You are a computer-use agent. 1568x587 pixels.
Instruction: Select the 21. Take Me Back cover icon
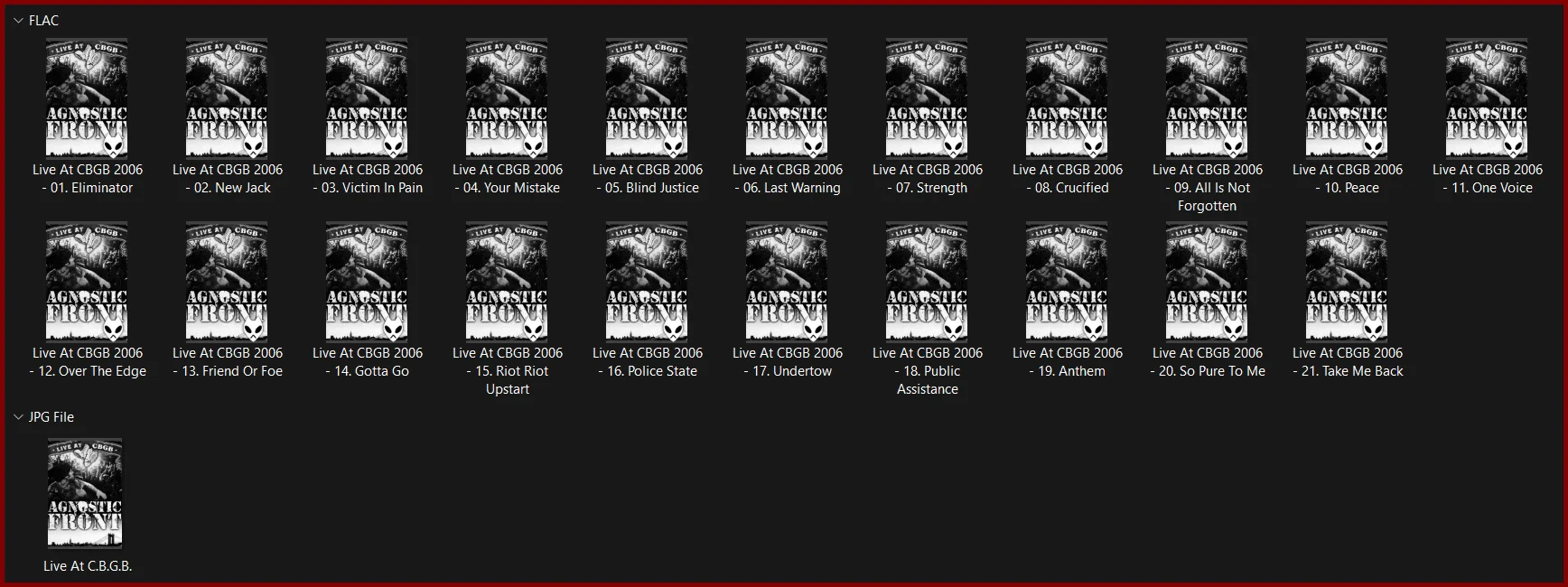(x=1347, y=282)
